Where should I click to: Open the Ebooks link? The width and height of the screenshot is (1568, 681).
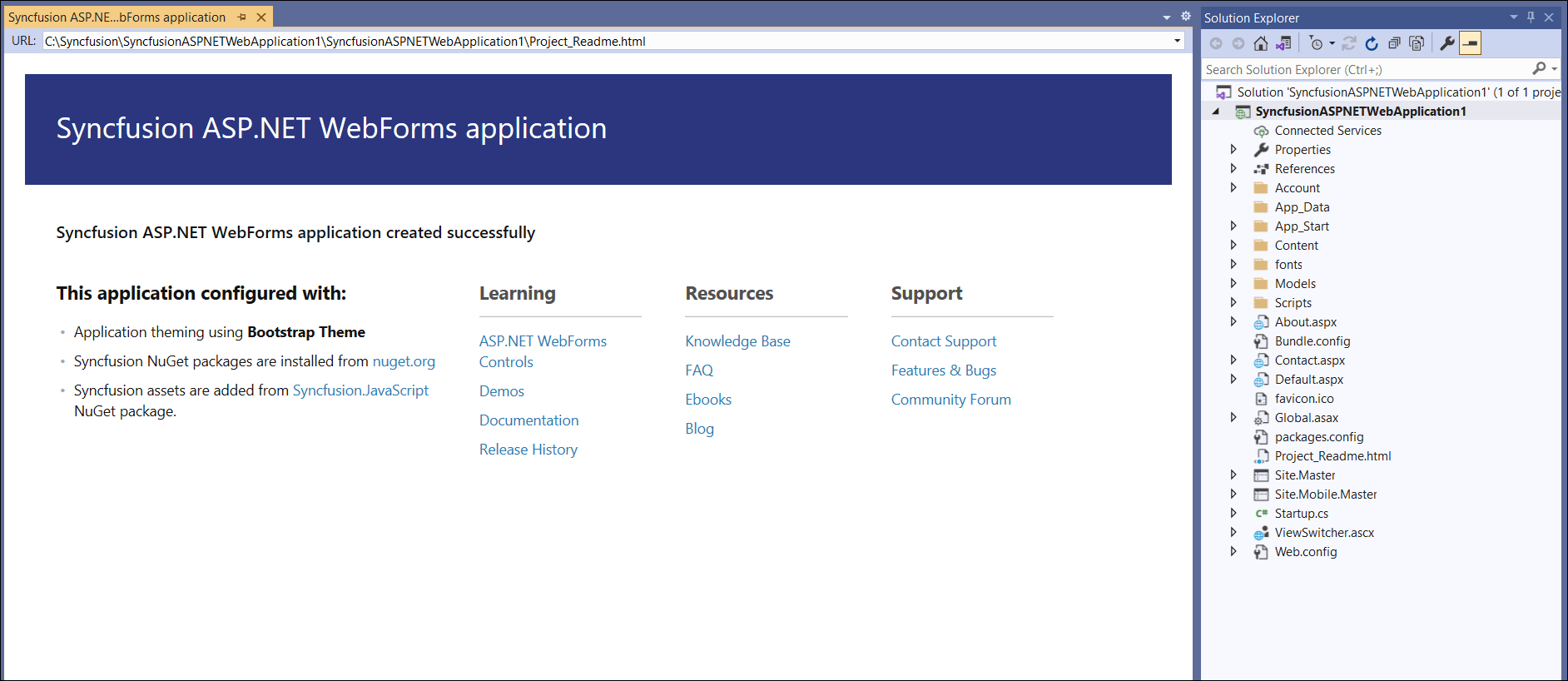708,400
